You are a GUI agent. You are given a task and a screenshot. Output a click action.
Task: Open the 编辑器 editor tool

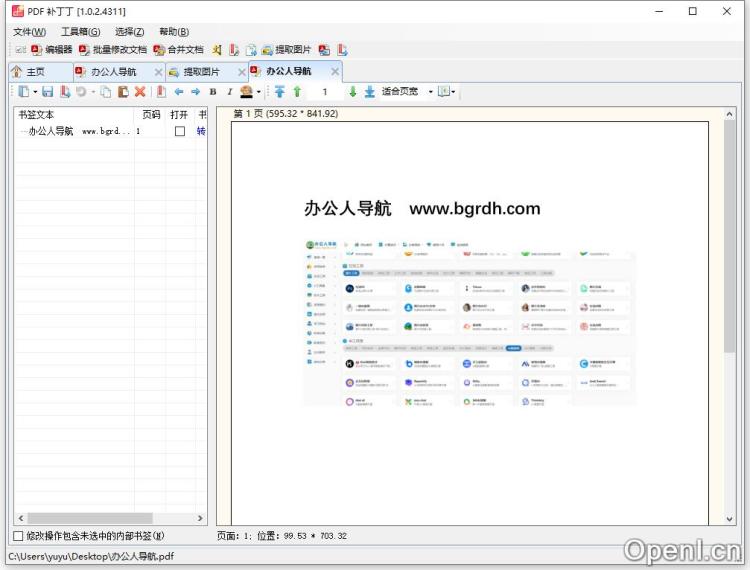(x=52, y=50)
